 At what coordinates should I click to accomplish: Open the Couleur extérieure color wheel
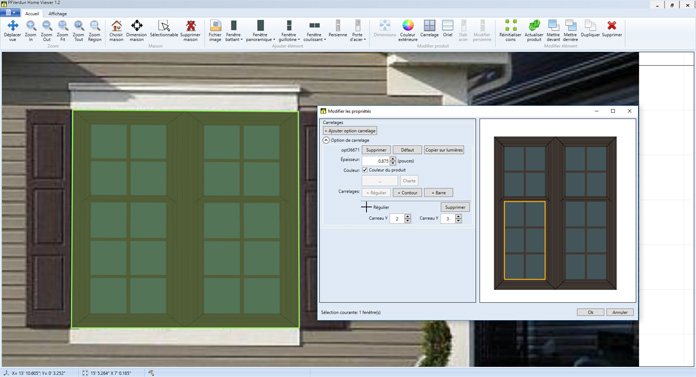tap(407, 31)
